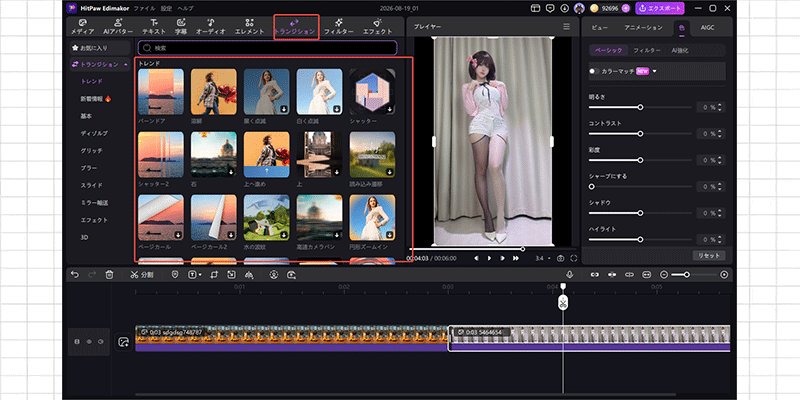Open the ファイル menu
Screen dimensions: 800x400
pyautogui.click(x=144, y=9)
